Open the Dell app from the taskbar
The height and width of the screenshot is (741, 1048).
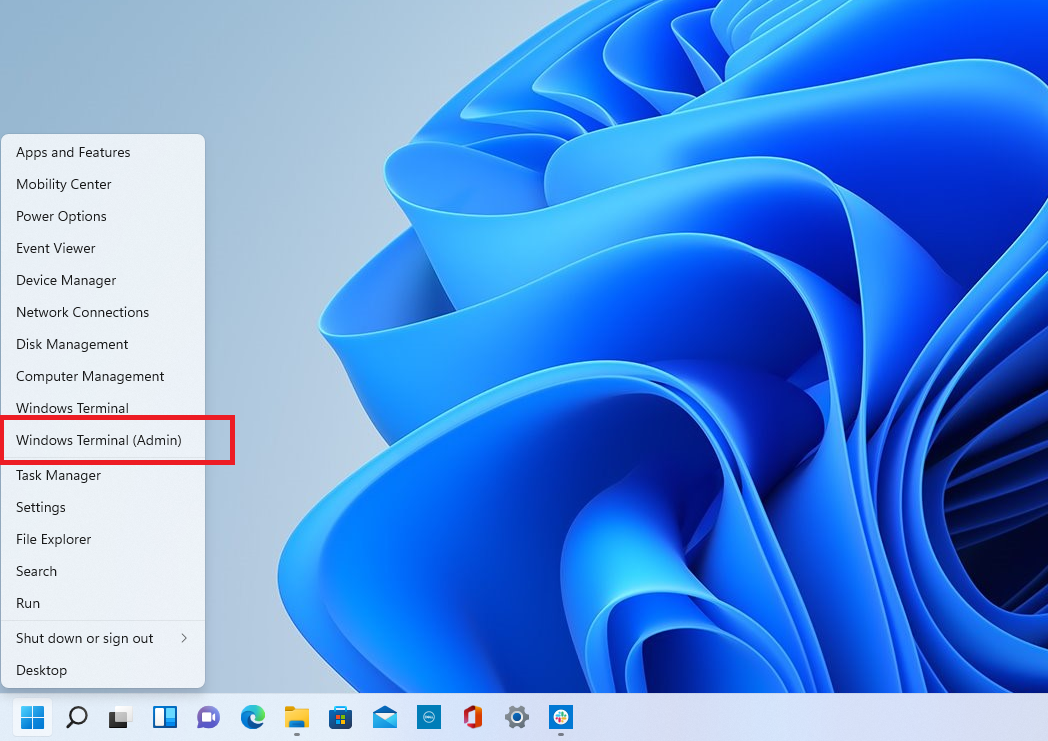click(428, 718)
